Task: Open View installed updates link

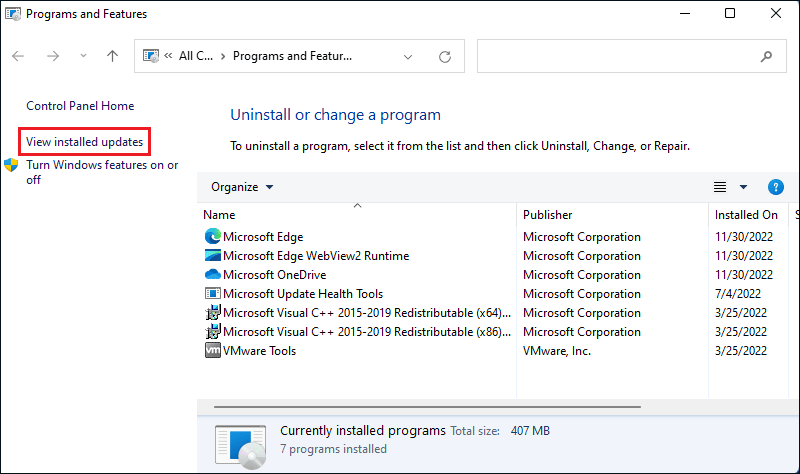Action: click(x=85, y=142)
